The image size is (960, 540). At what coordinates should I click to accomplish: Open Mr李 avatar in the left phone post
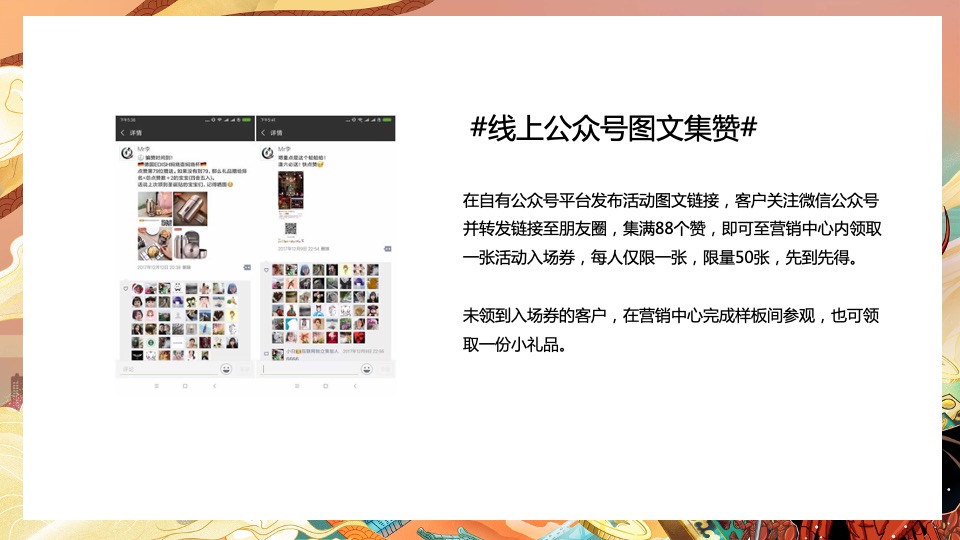coord(127,153)
